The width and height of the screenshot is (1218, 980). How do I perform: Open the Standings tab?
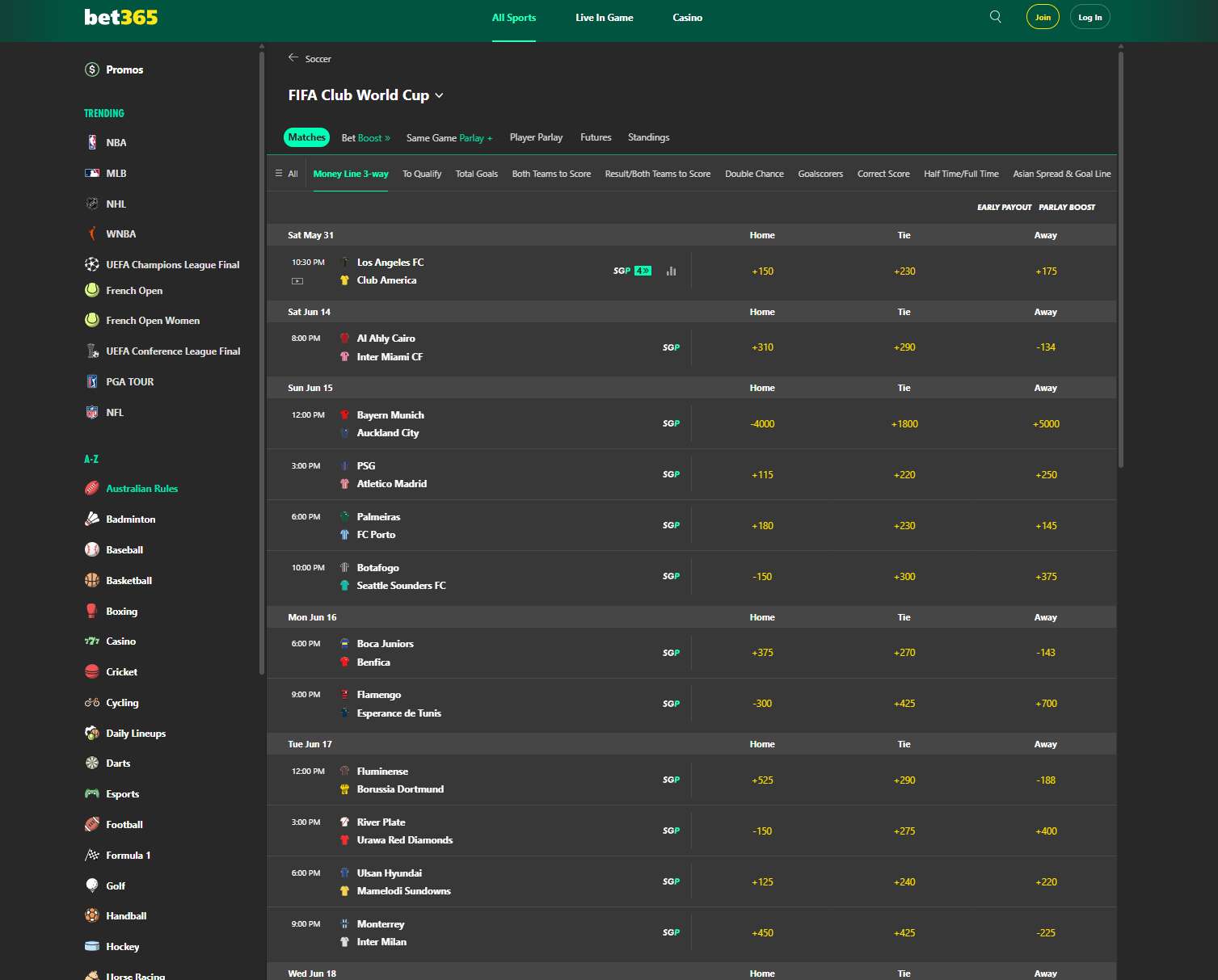[x=649, y=137]
